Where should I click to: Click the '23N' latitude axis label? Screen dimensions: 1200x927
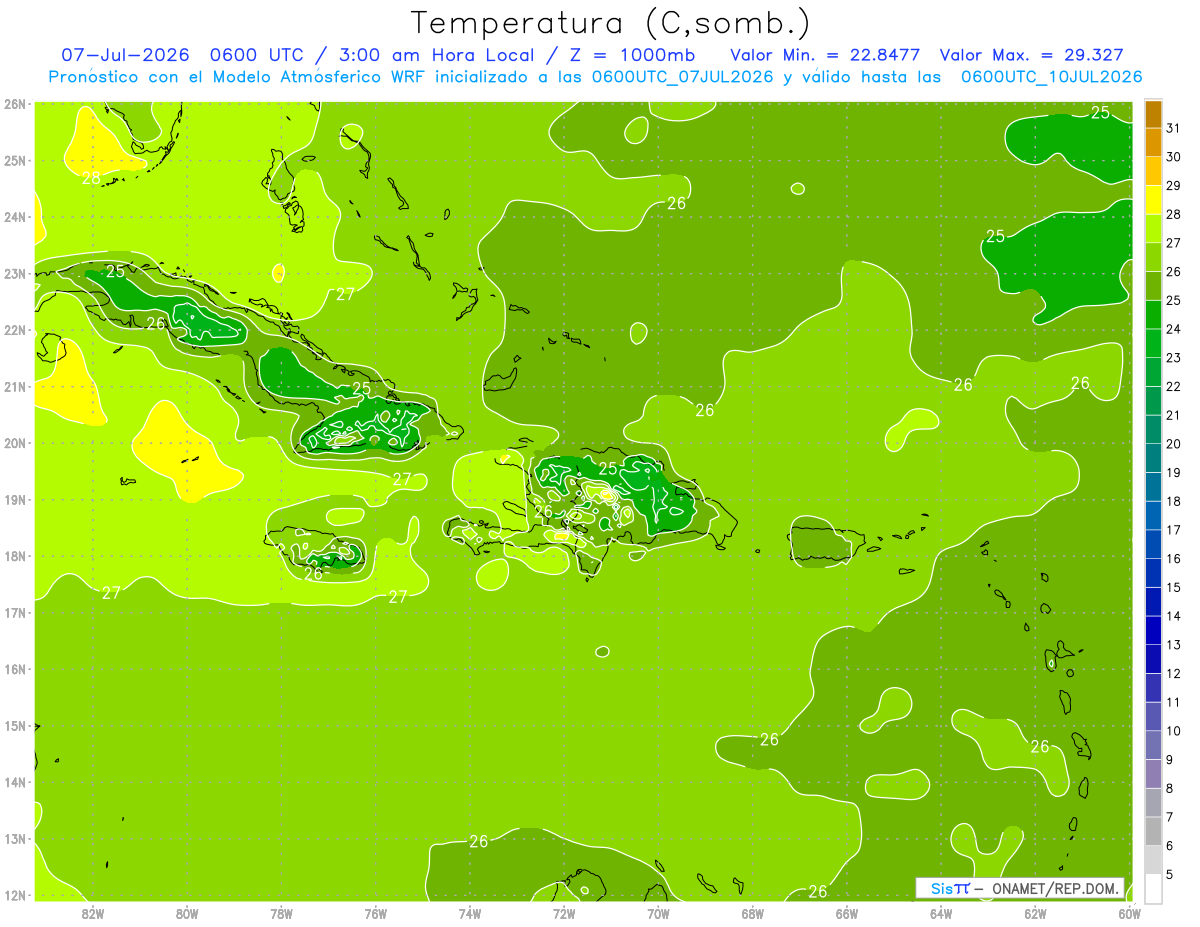(14, 273)
